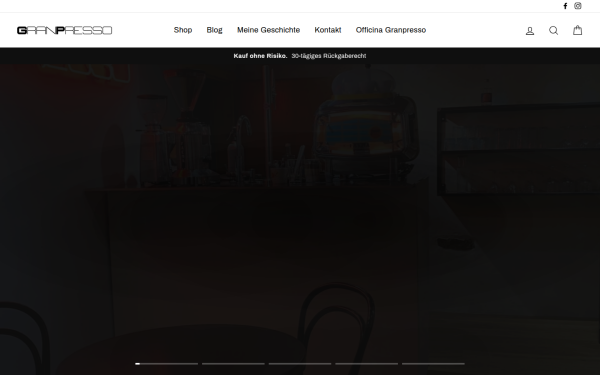Open Officina Granpresso page
This screenshot has height=375, width=600.
pos(391,30)
